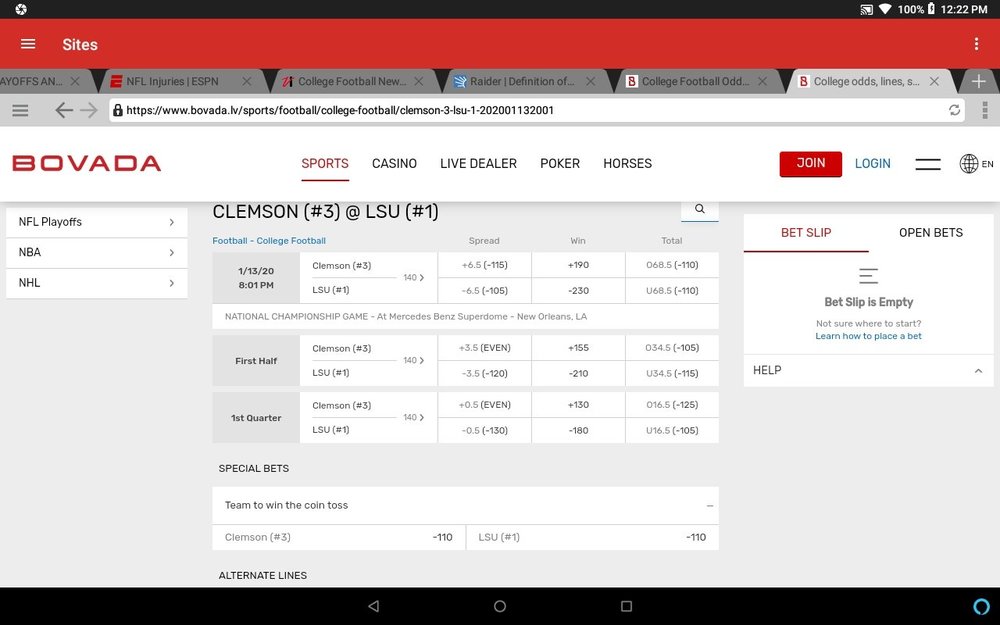Switch to OPEN BETS tab

click(x=930, y=233)
